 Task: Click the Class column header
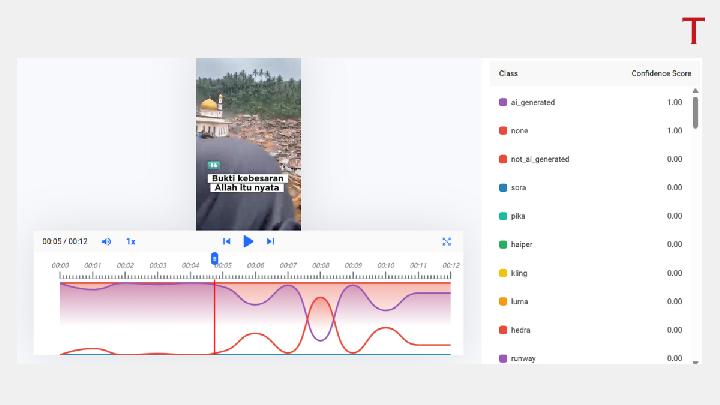click(x=508, y=74)
